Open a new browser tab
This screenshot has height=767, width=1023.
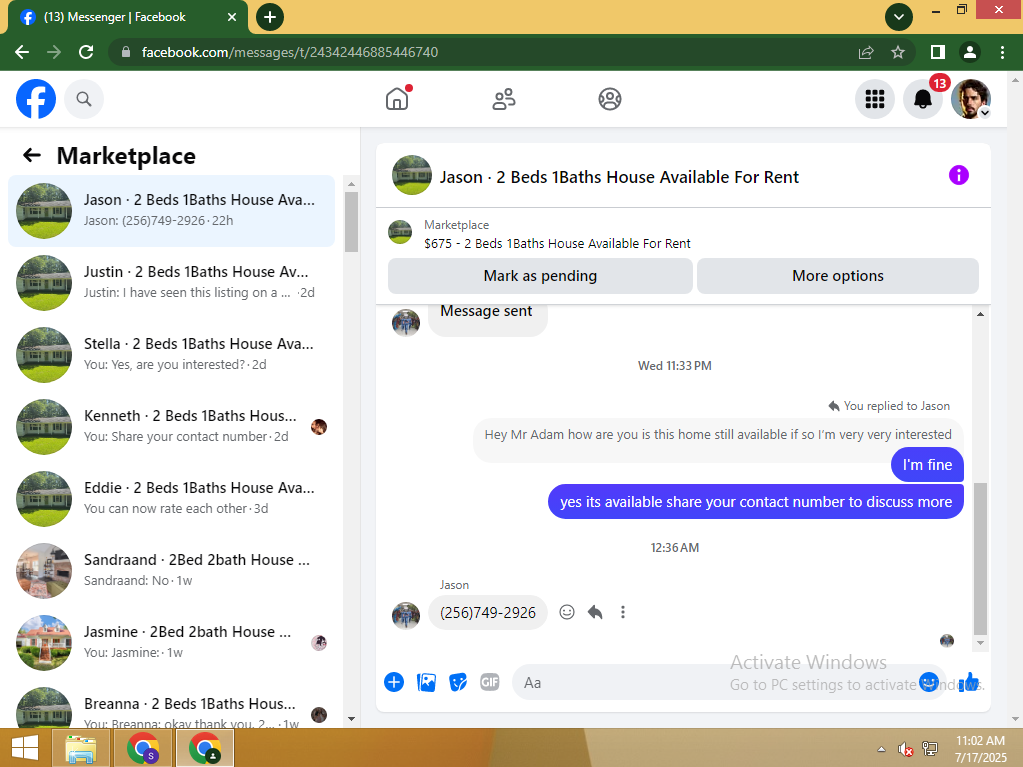pos(269,18)
